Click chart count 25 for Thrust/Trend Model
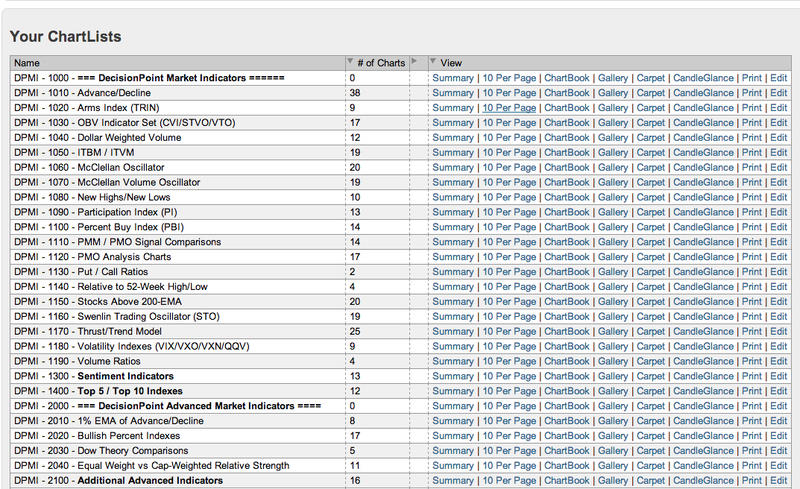Image resolution: width=800 pixels, height=489 pixels. click(355, 331)
